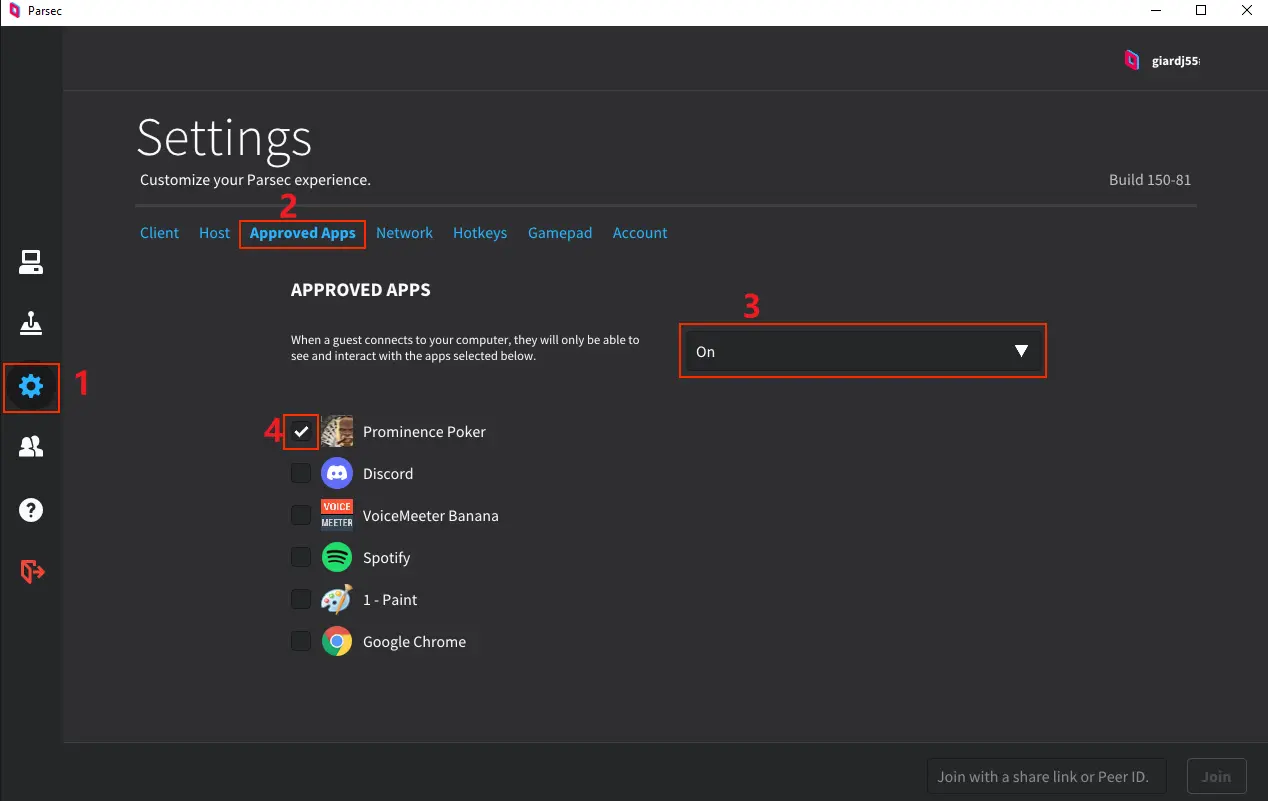Click the Spotify app icon
Screen dimensions: 1268x801
point(337,558)
